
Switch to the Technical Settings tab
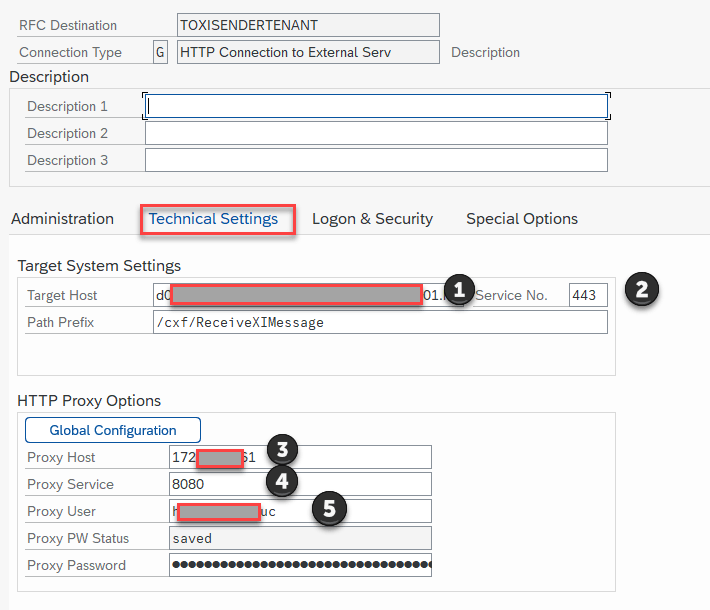click(213, 218)
